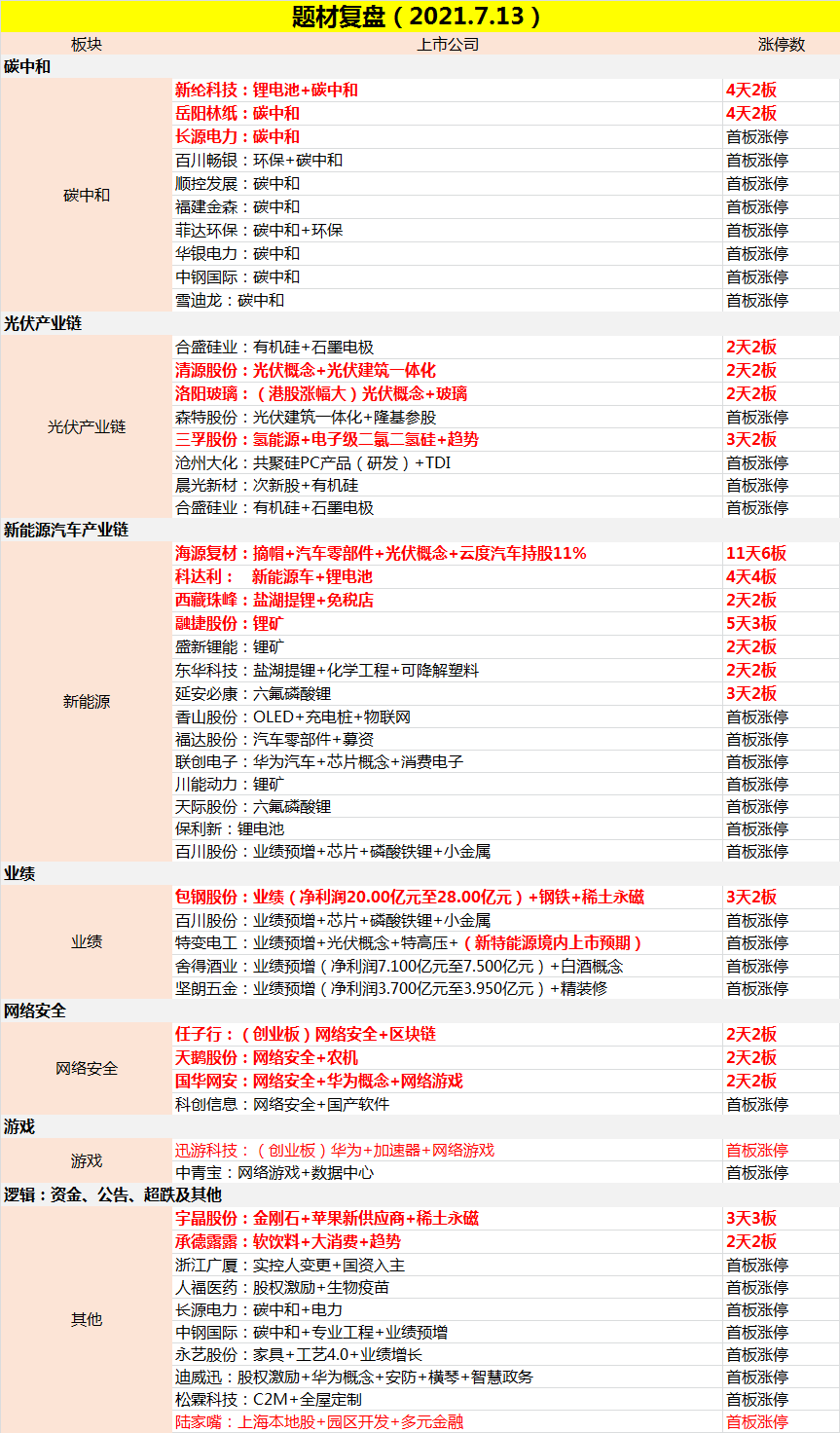
Task: Select the 迪威迅 股权激励+华为概念 row
Action: [x=354, y=1377]
